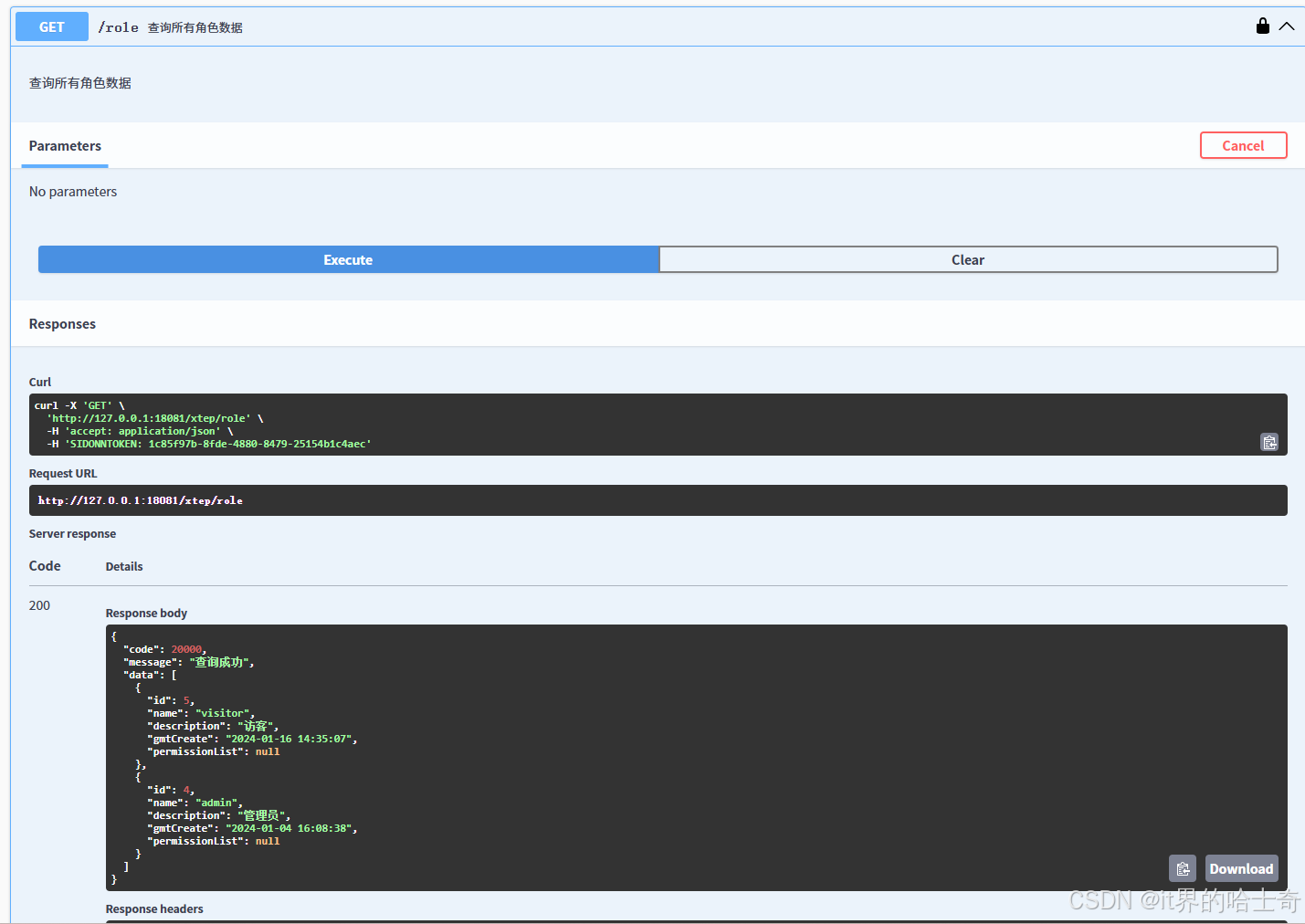Viewport: 1305px width, 924px height.
Task: Select the Parameters tab
Action: click(x=65, y=146)
